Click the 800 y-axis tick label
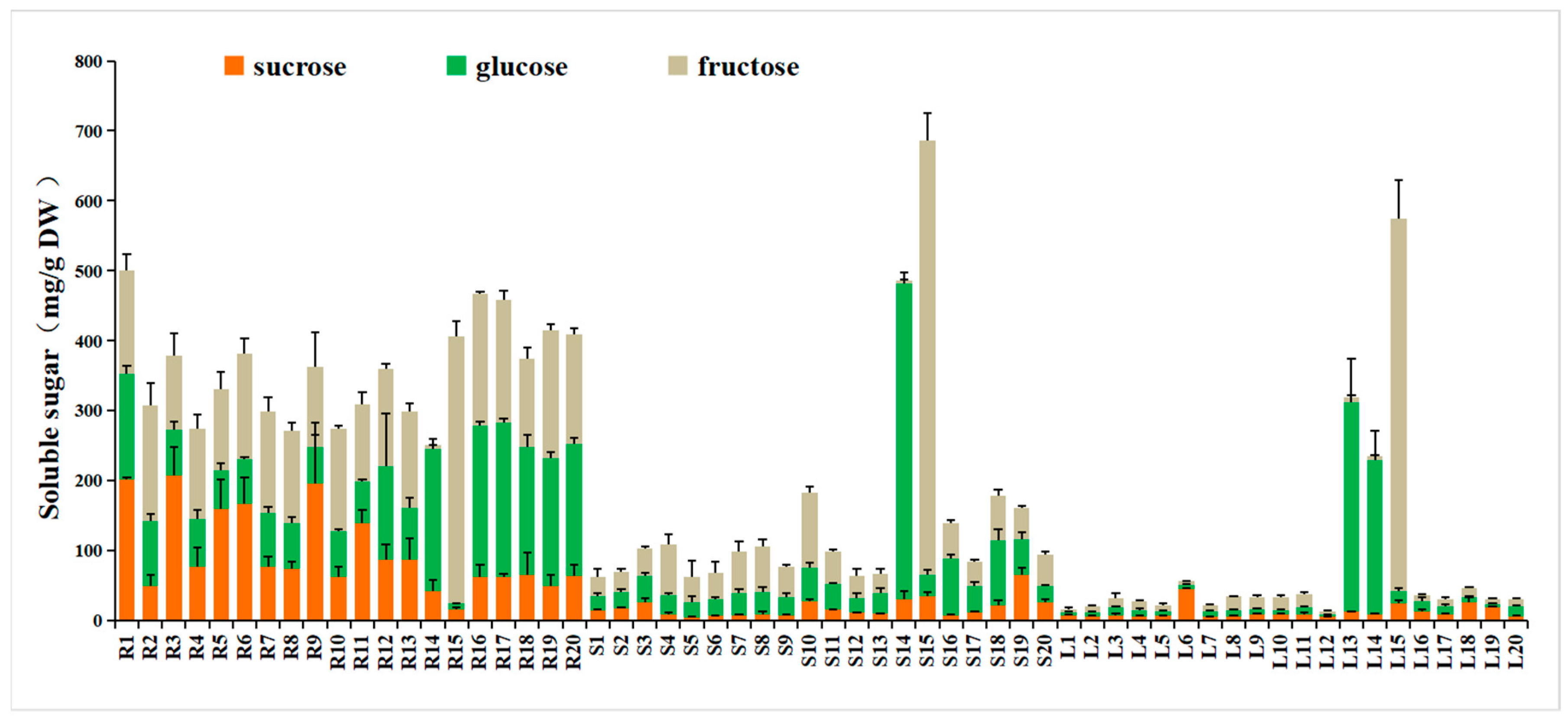This screenshot has width=1568, height=722. pyautogui.click(x=88, y=62)
